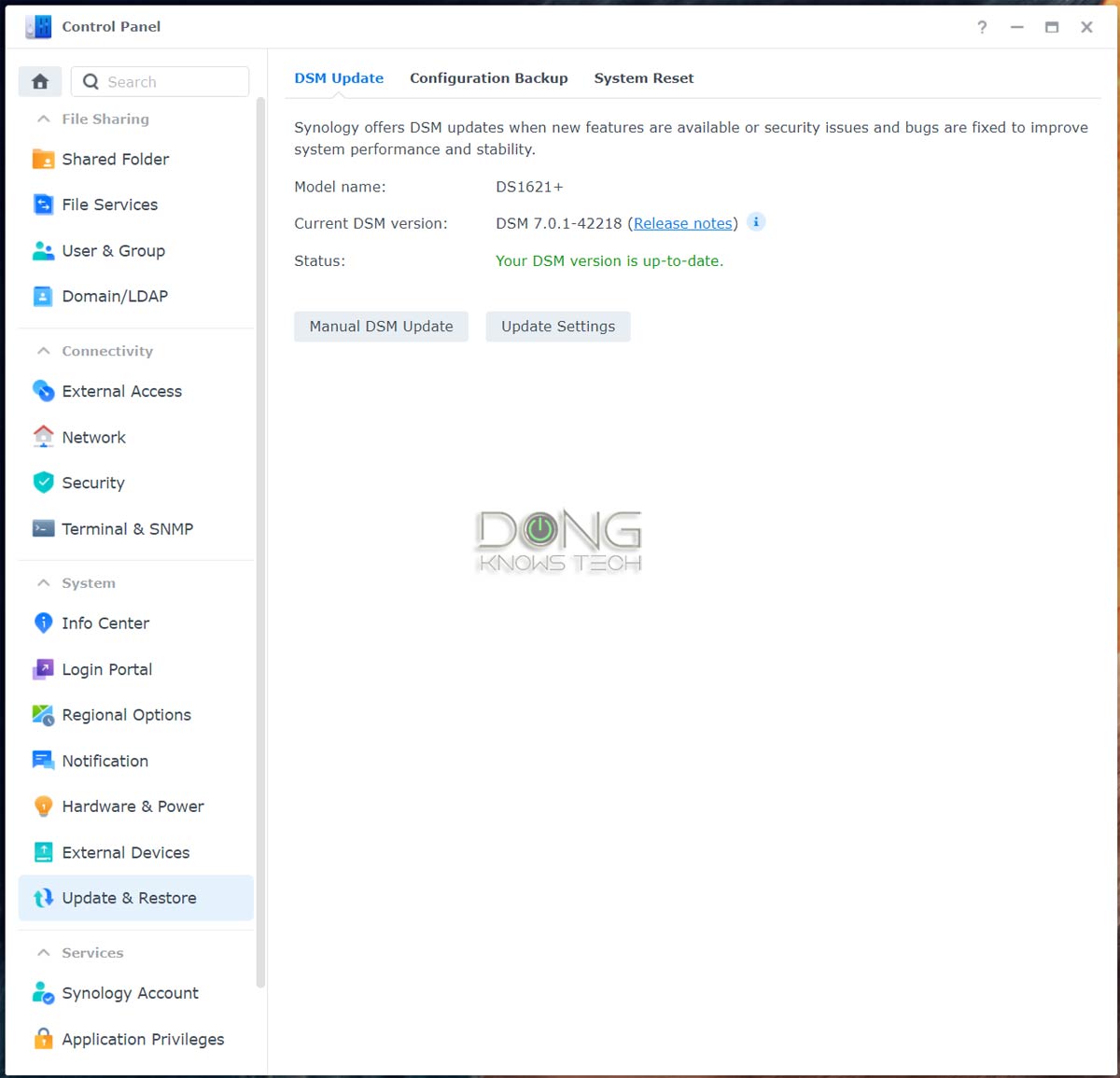Go to Security label in the sidebar
The height and width of the screenshot is (1078, 1120).
click(93, 483)
